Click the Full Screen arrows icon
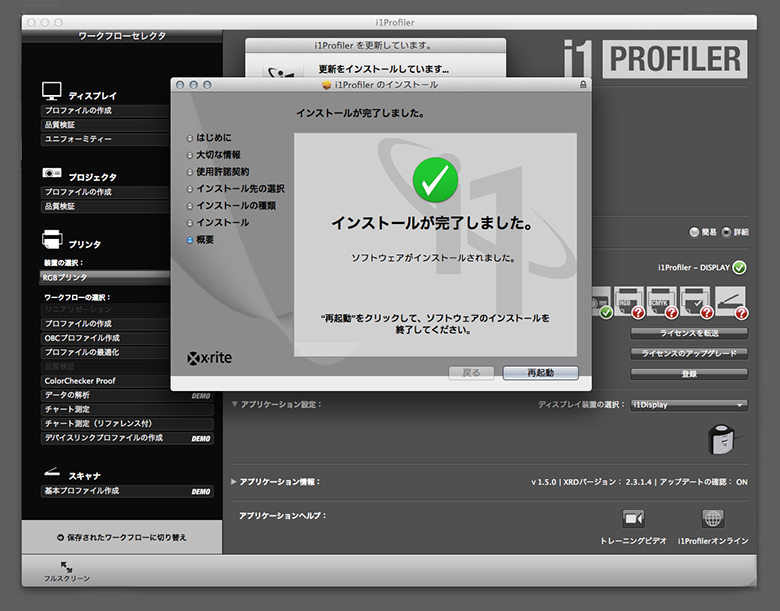 [66, 567]
